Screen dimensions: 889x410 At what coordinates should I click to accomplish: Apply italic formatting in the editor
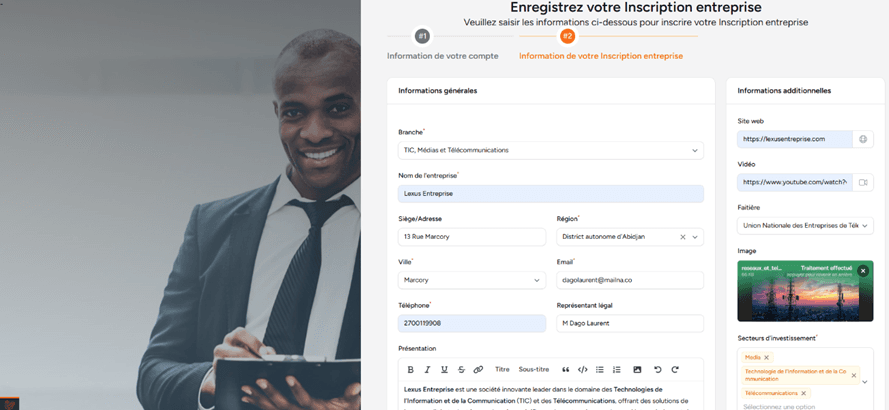tap(427, 369)
